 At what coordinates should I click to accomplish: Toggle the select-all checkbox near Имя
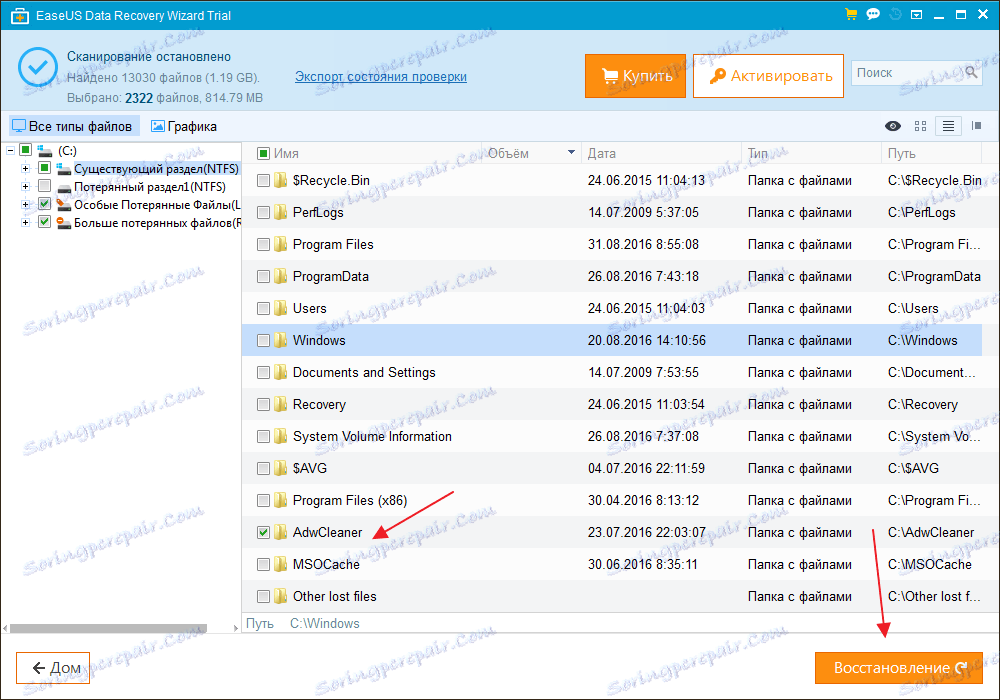click(263, 153)
